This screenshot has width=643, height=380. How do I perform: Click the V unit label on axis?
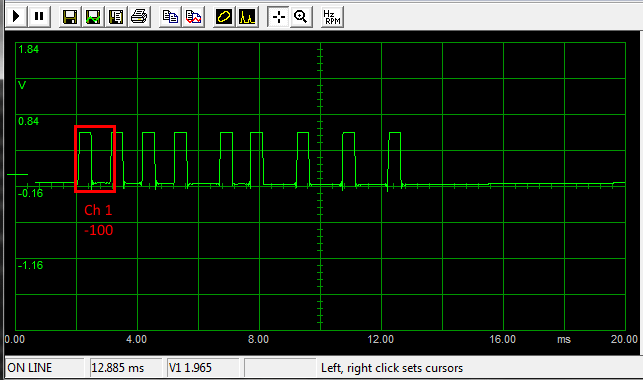point(22,85)
